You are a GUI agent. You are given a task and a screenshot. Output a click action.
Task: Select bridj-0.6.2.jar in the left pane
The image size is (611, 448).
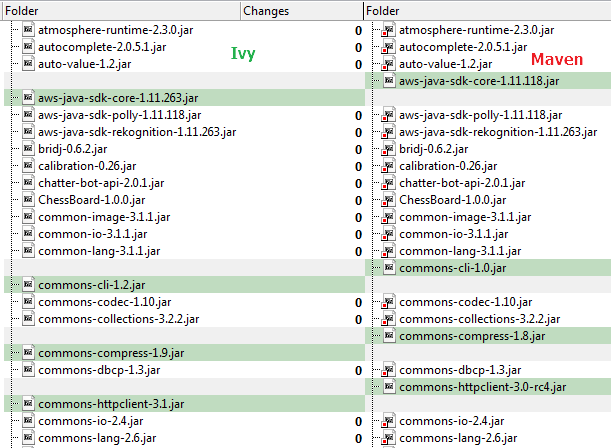(x=72, y=149)
